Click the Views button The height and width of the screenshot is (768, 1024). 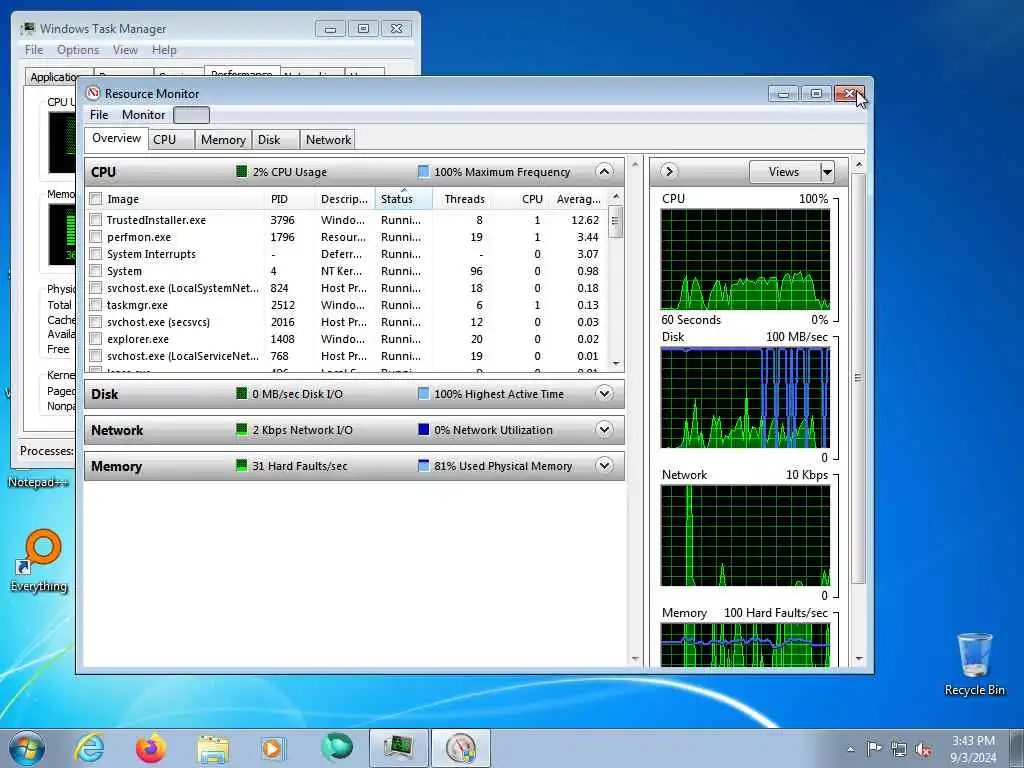(784, 172)
